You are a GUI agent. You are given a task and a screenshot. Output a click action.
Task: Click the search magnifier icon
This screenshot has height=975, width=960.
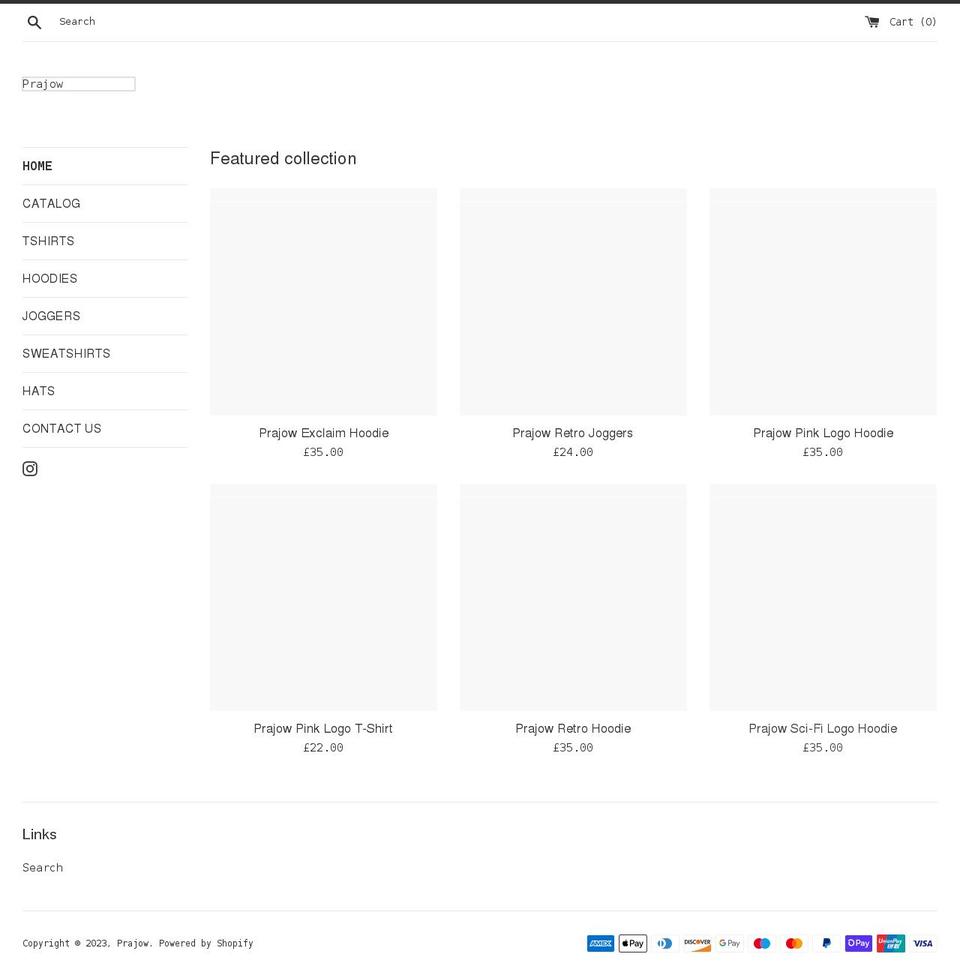pyautogui.click(x=34, y=22)
